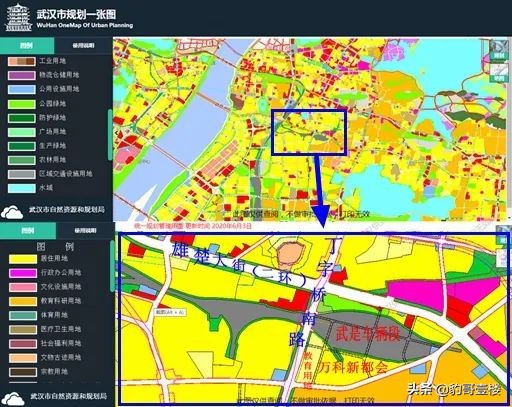Click the cloud icon beside the upper 武汉市自然资源和规划局
The image size is (512, 407).
coord(12,212)
